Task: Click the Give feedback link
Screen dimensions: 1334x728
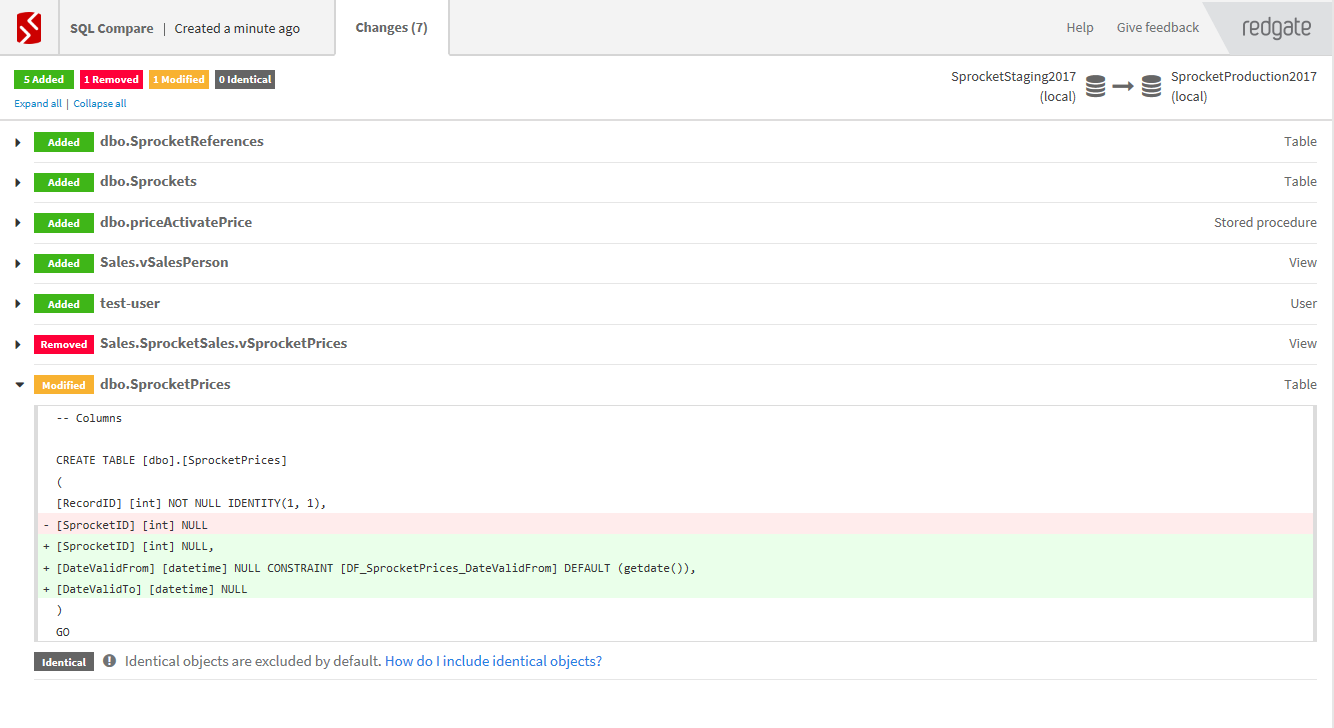Action: [1157, 28]
